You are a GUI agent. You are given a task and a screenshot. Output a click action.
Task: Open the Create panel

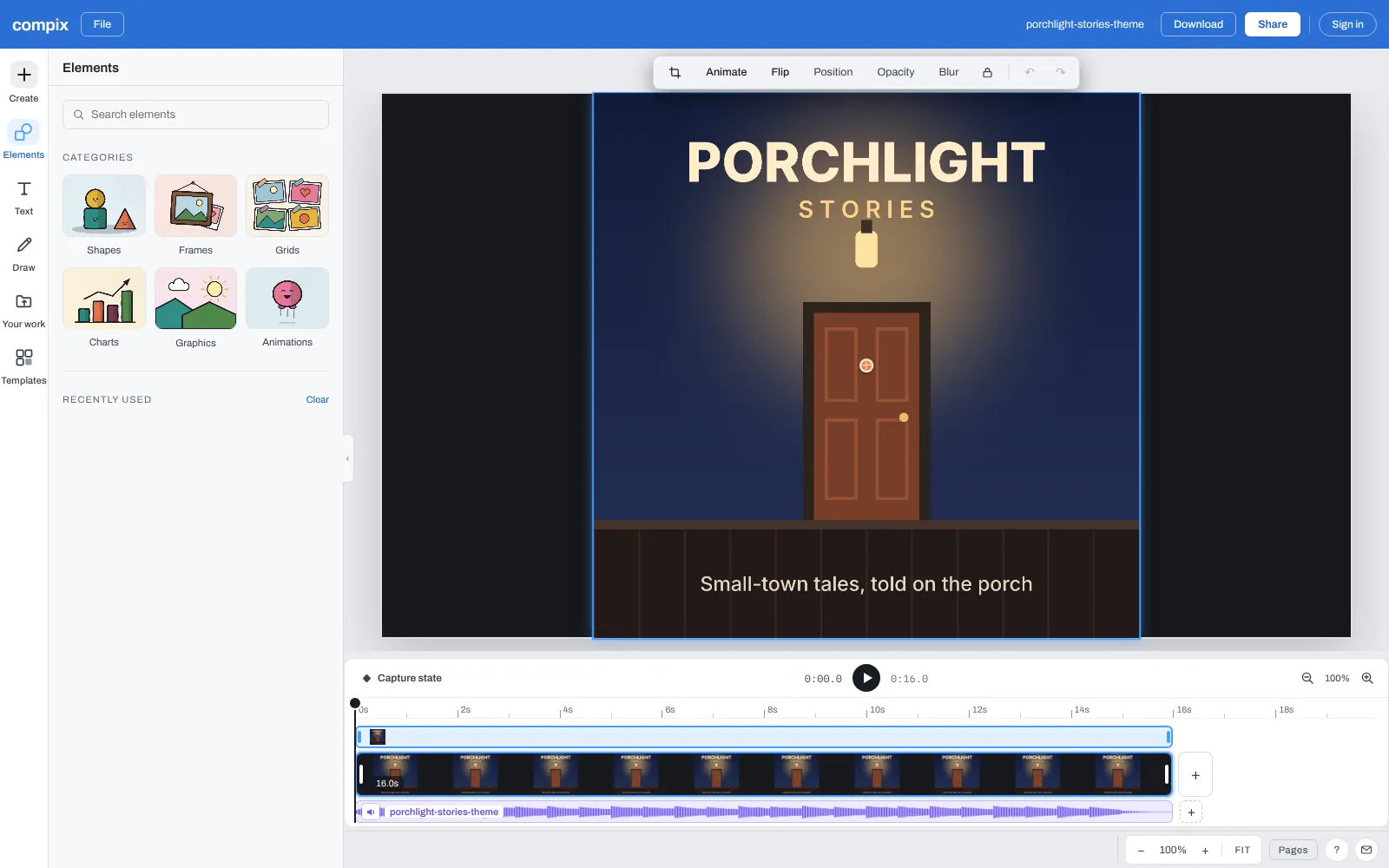(23, 82)
